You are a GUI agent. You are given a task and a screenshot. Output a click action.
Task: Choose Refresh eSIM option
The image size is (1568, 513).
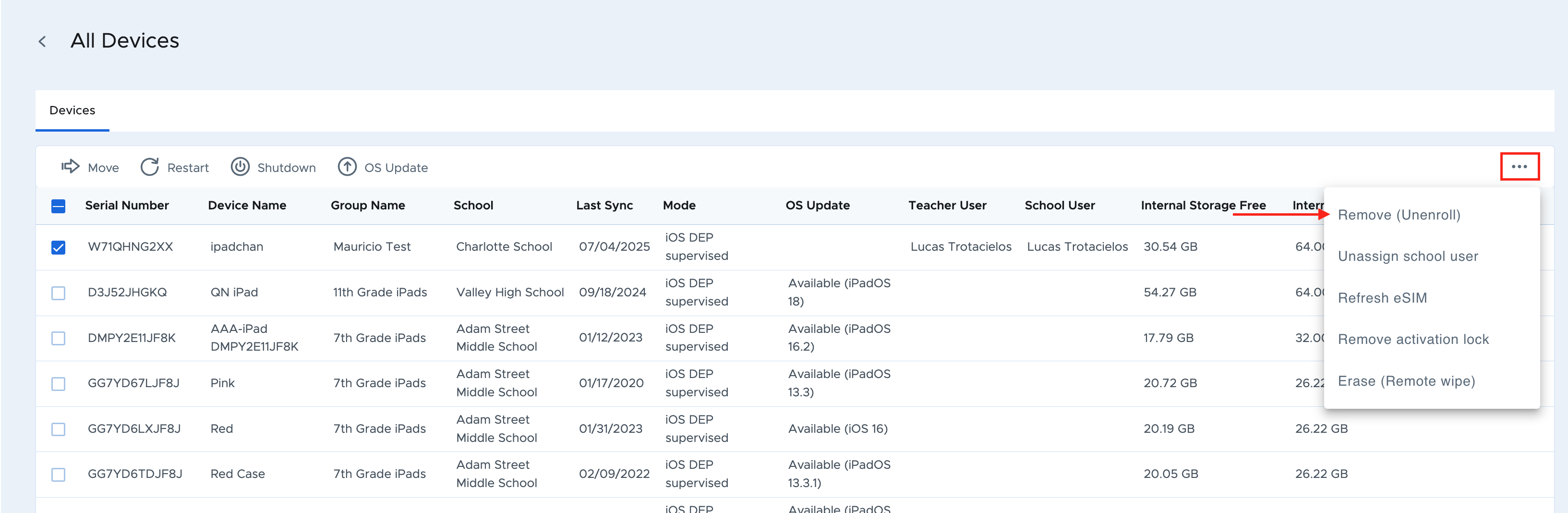(x=1382, y=298)
